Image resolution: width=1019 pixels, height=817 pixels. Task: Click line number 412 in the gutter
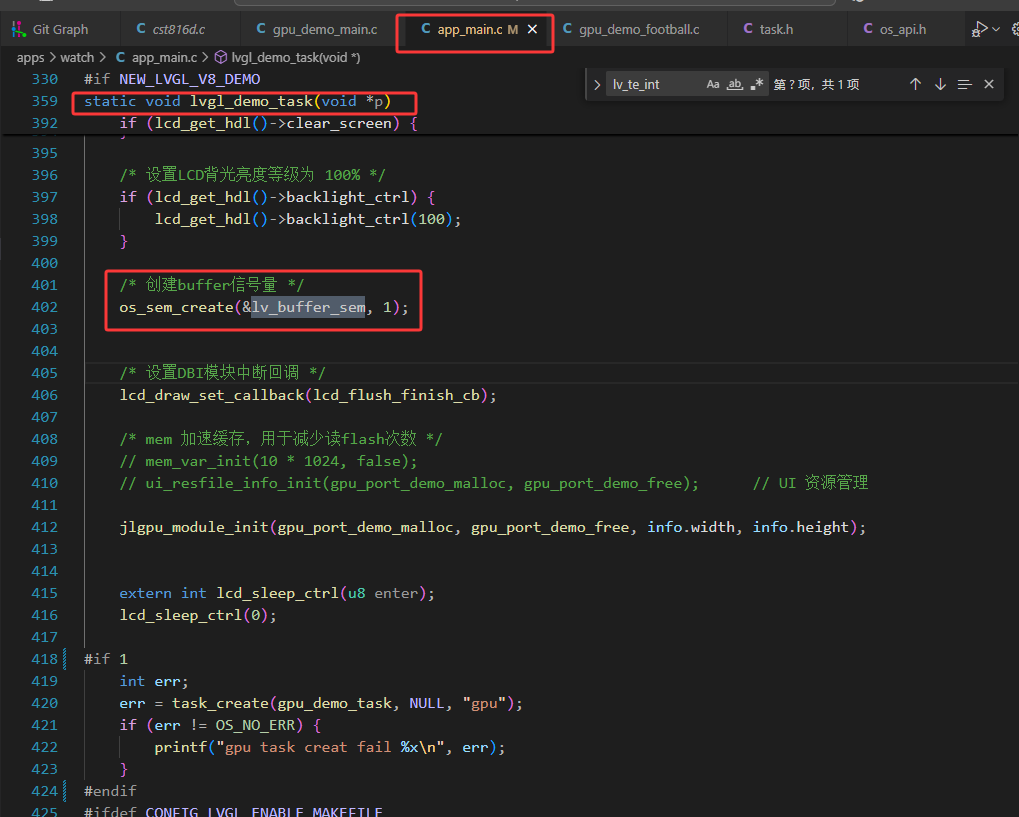click(x=44, y=527)
